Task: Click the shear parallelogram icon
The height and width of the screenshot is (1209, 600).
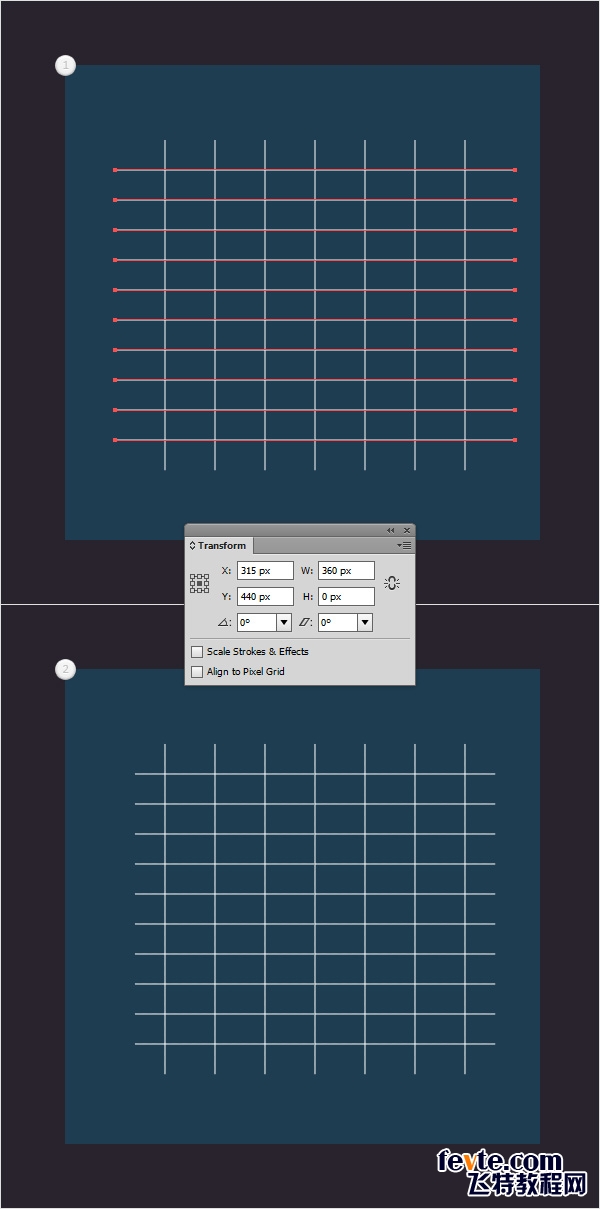Action: pyautogui.click(x=306, y=623)
